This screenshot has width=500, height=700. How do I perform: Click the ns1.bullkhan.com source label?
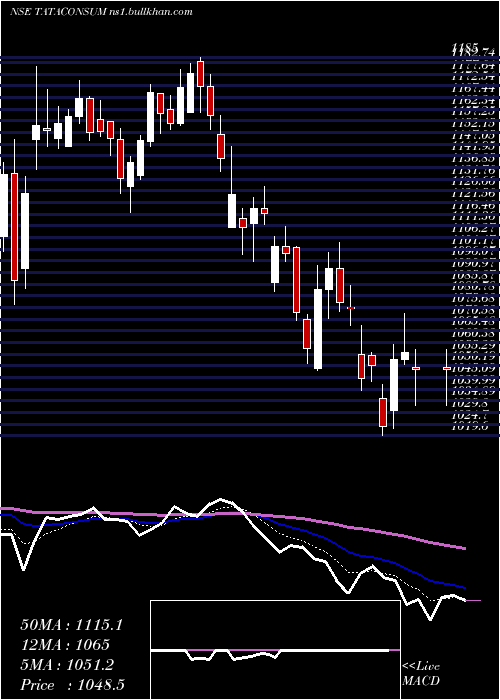(150, 12)
